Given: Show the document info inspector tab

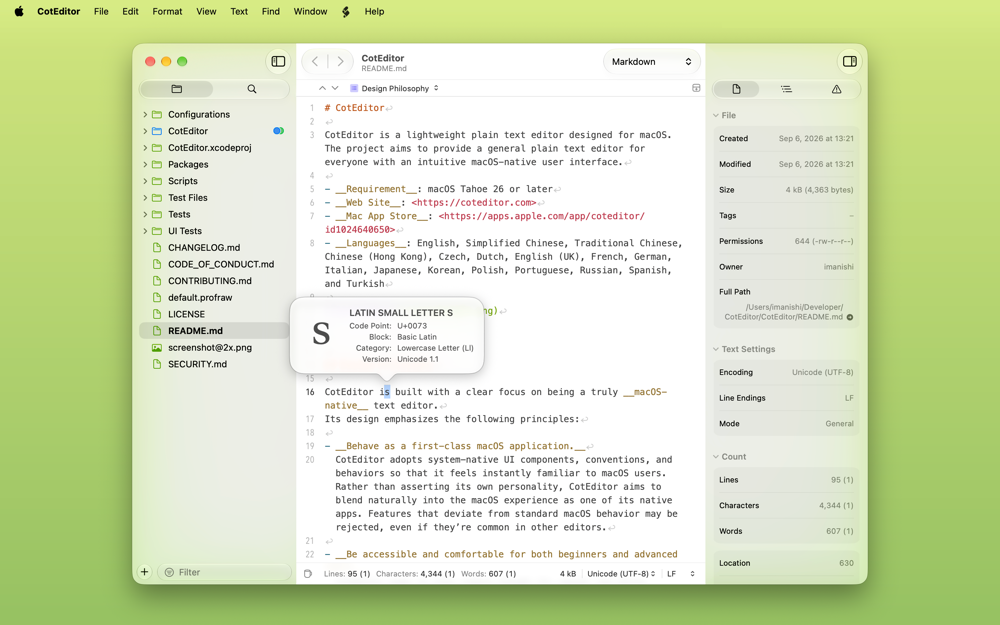Looking at the screenshot, I should [x=736, y=89].
